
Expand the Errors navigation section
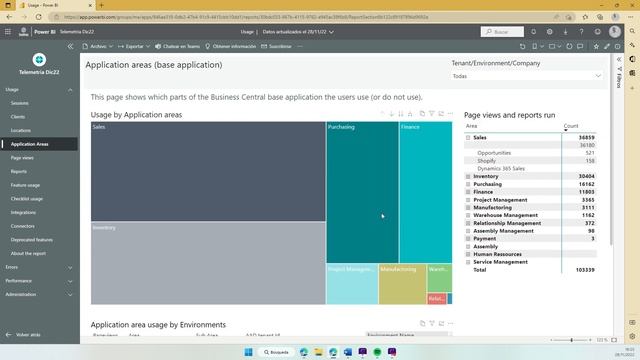point(70,268)
